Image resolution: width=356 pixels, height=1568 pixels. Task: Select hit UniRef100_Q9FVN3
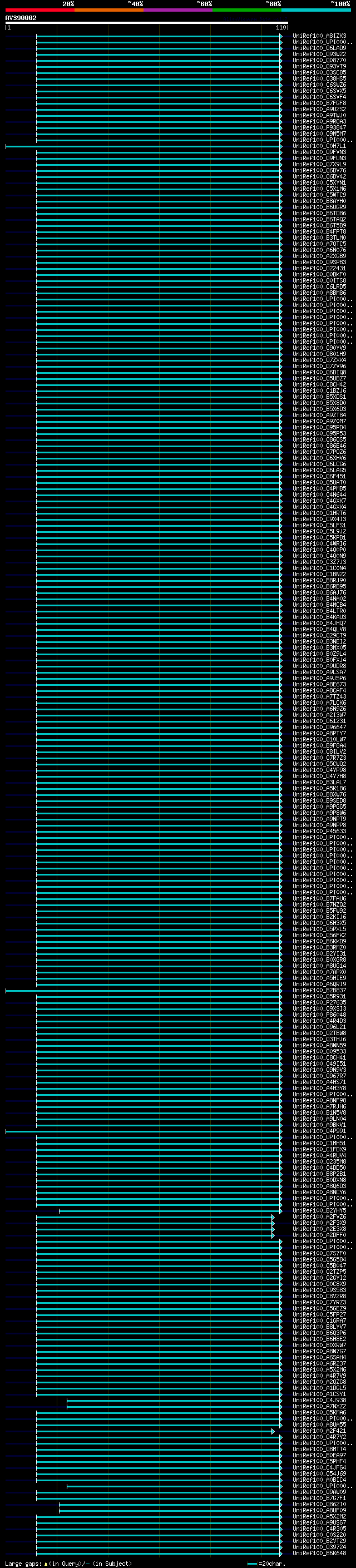319,152
